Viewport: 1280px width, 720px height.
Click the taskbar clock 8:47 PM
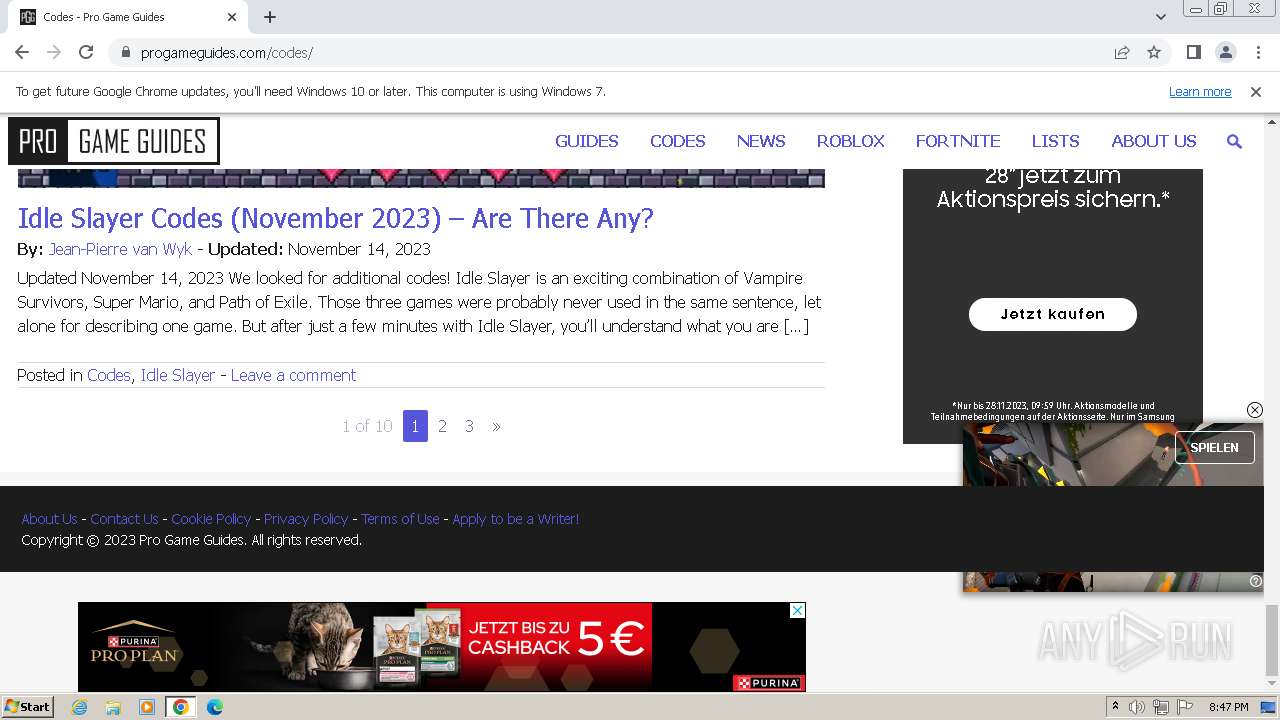point(1229,707)
